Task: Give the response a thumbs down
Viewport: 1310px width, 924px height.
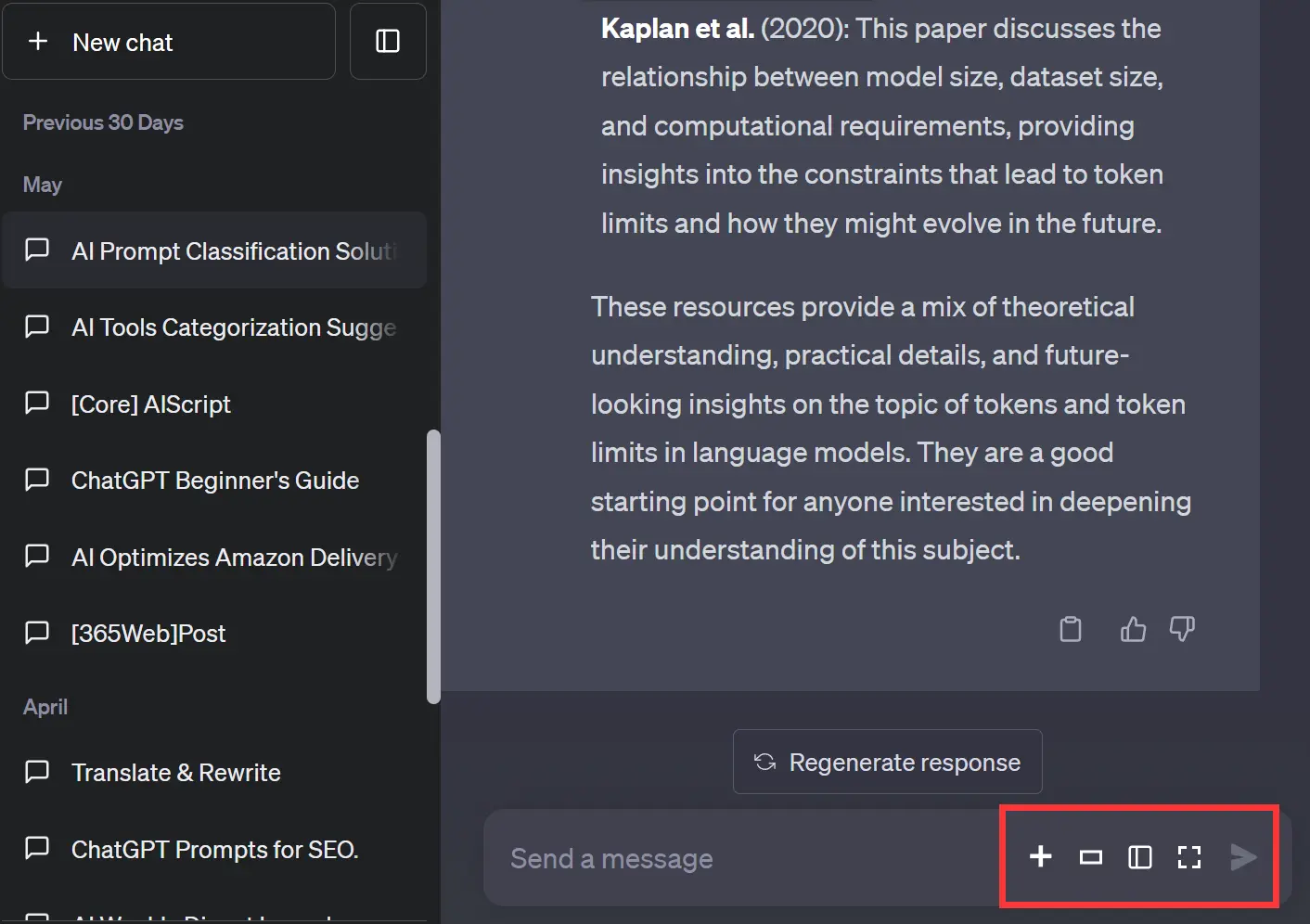Action: pyautogui.click(x=1182, y=629)
